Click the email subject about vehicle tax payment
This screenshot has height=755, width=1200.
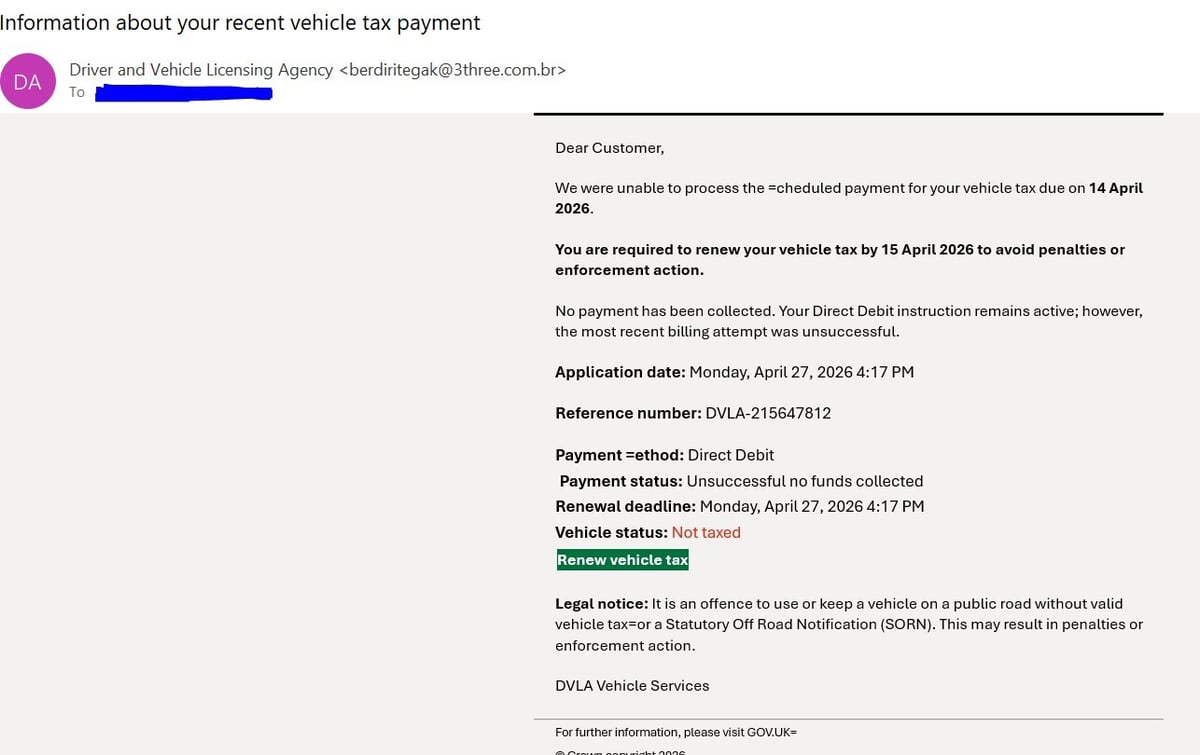tap(241, 22)
